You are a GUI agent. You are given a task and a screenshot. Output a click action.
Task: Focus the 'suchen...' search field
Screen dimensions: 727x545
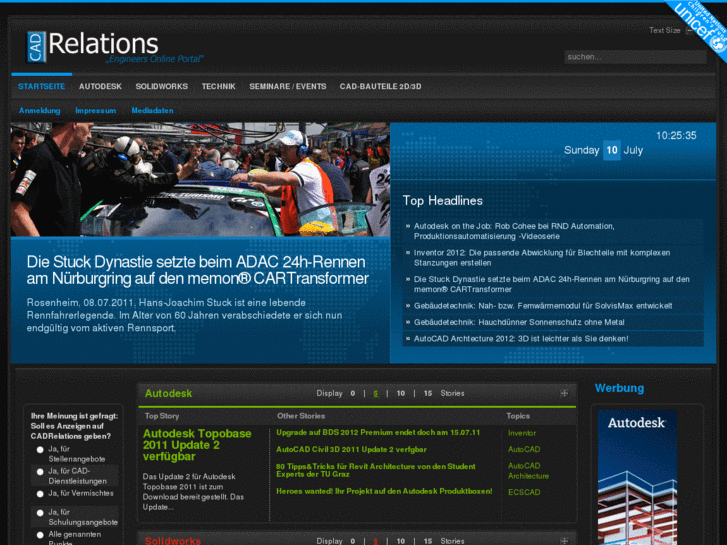pyautogui.click(x=635, y=57)
